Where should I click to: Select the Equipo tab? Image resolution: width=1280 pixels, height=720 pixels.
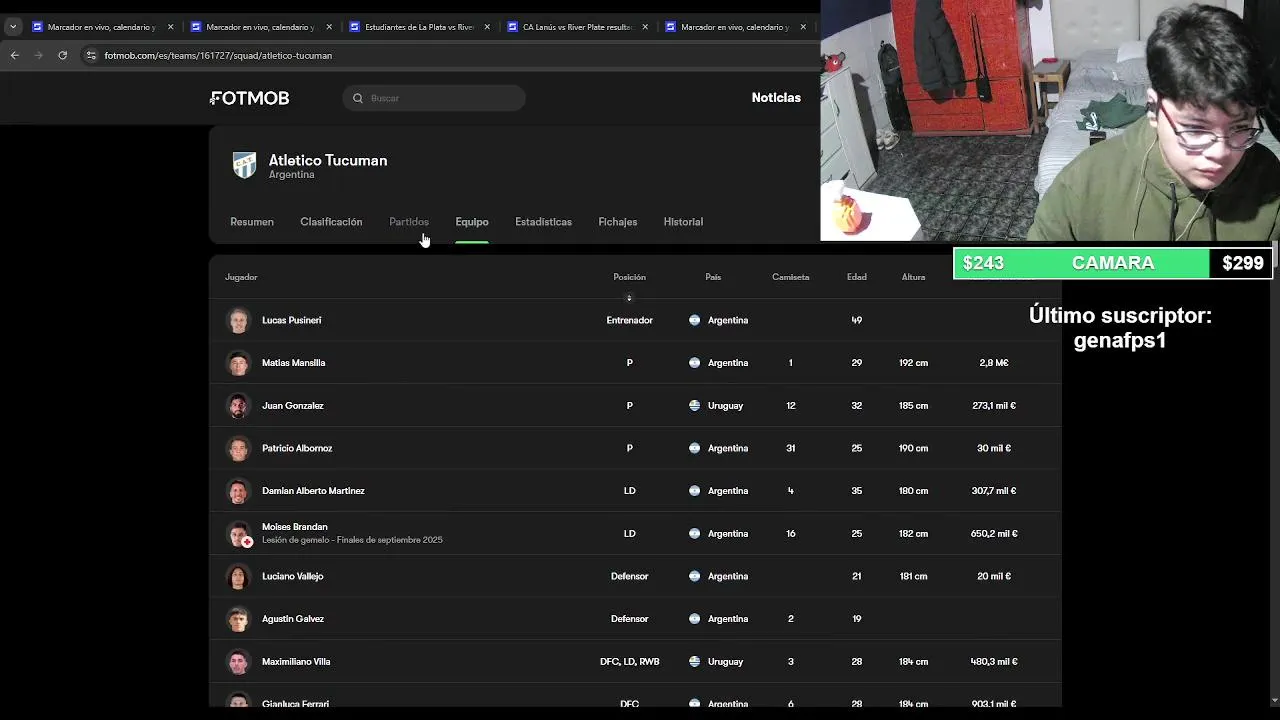(x=472, y=222)
